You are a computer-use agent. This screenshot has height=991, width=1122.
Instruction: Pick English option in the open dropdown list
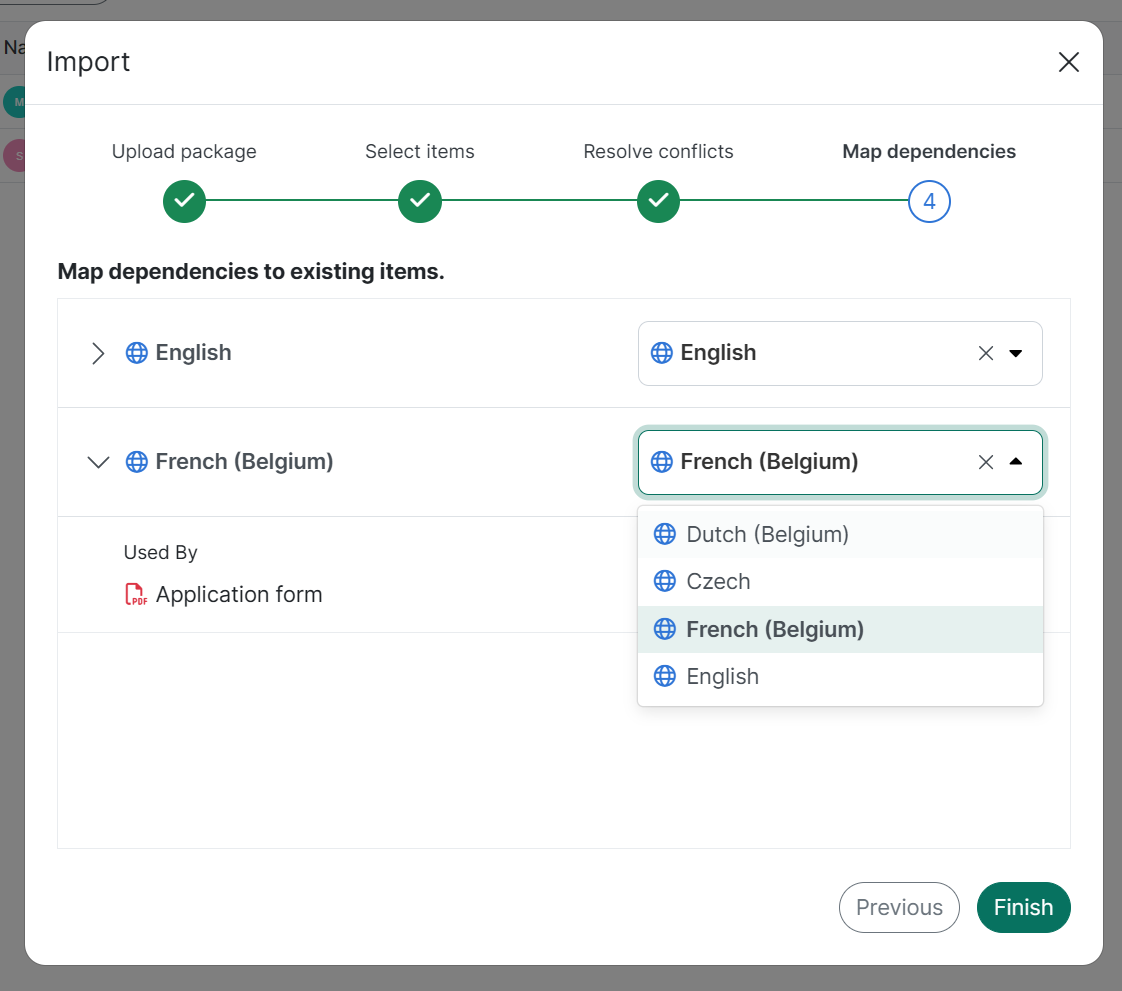coord(722,676)
